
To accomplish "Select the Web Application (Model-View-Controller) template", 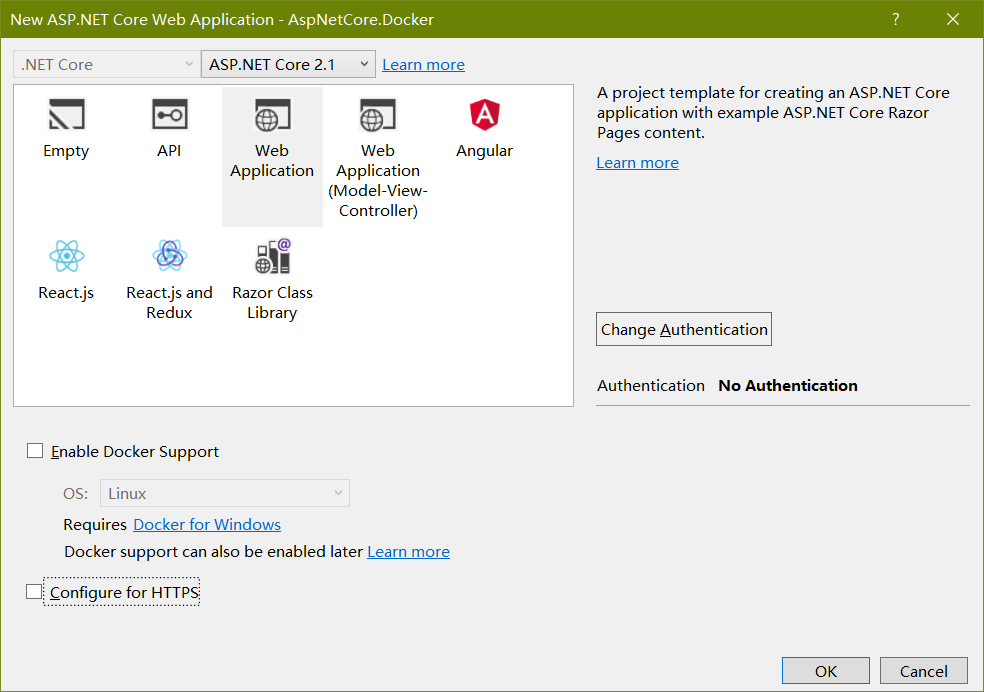I will pyautogui.click(x=377, y=125).
